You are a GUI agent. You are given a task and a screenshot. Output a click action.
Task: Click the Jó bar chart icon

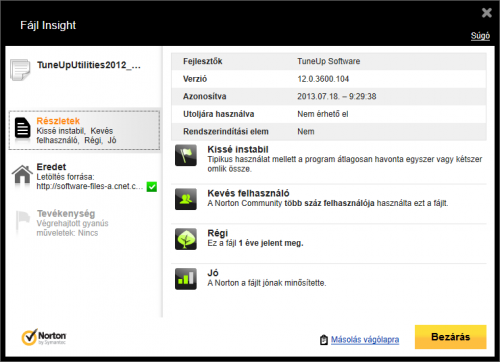[186, 279]
